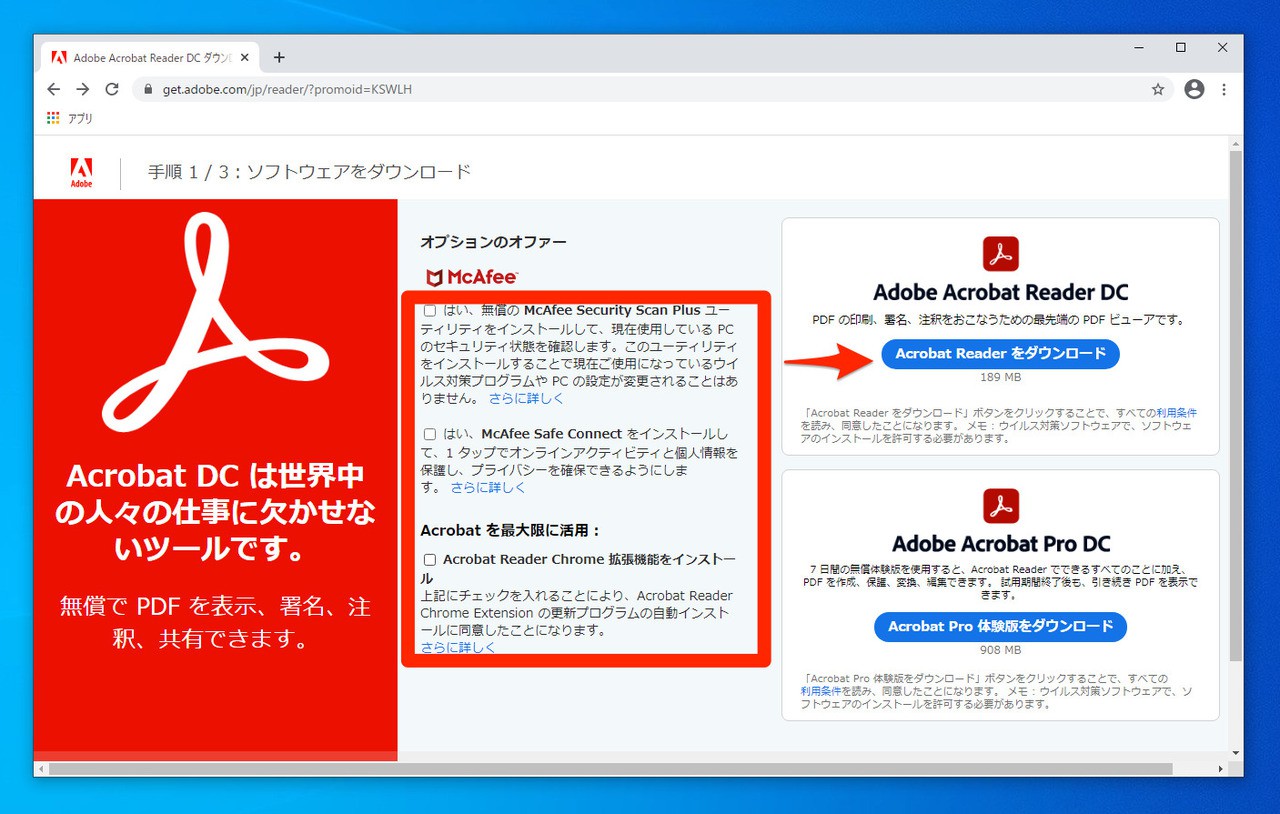Click the scroll down arrow of the page
Screen dimensions: 1280x814
tap(1236, 753)
